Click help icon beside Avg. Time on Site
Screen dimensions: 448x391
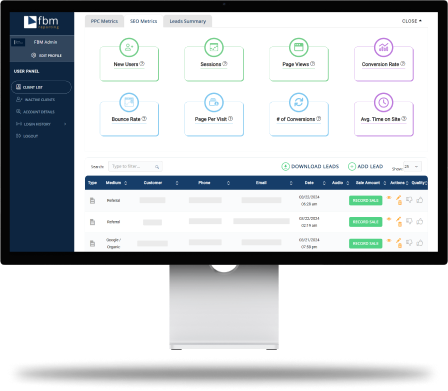pyautogui.click(x=404, y=119)
